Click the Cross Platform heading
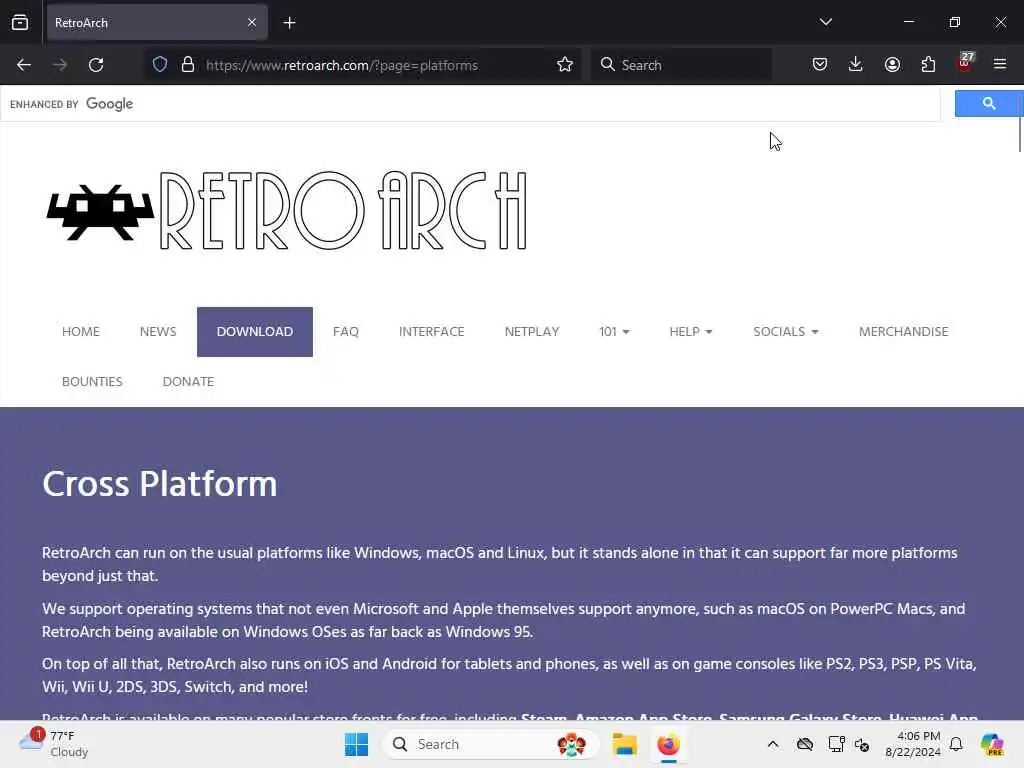 [160, 484]
